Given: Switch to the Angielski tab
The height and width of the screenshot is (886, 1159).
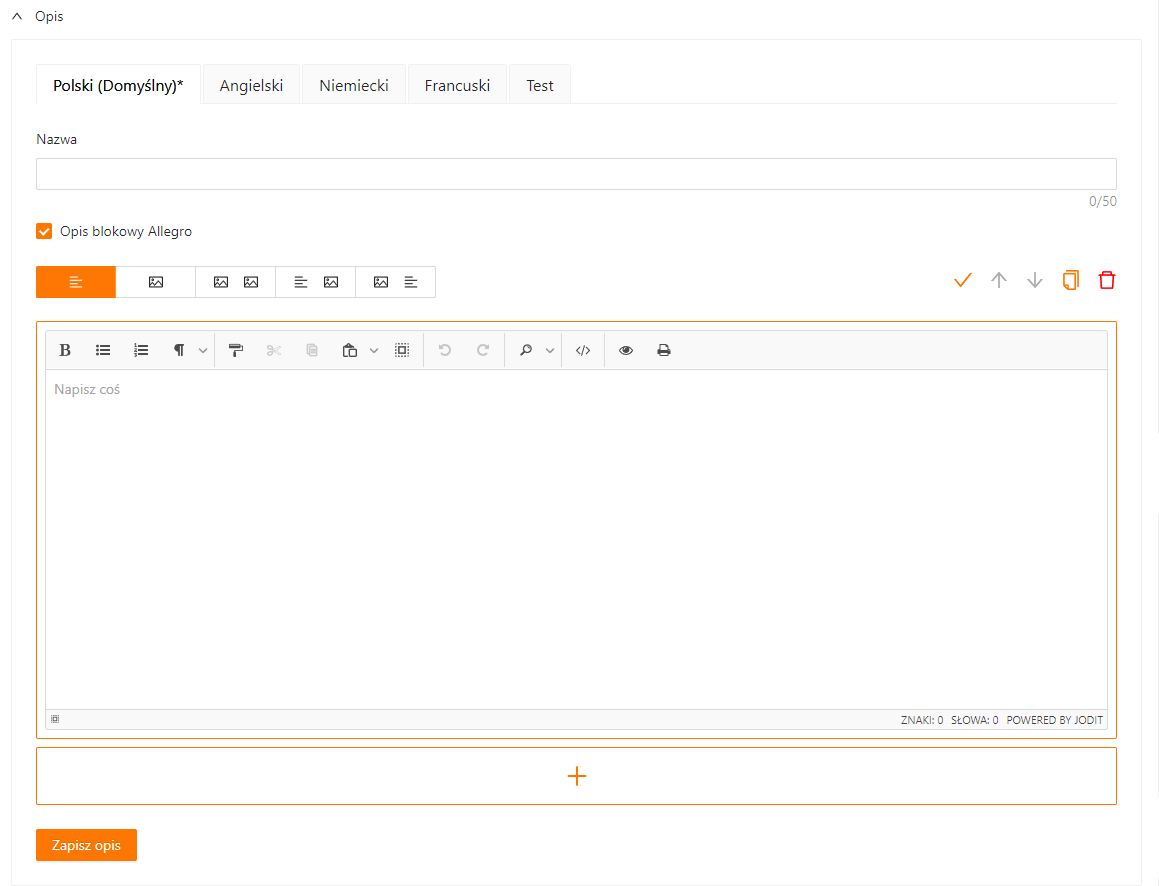Looking at the screenshot, I should (x=251, y=85).
